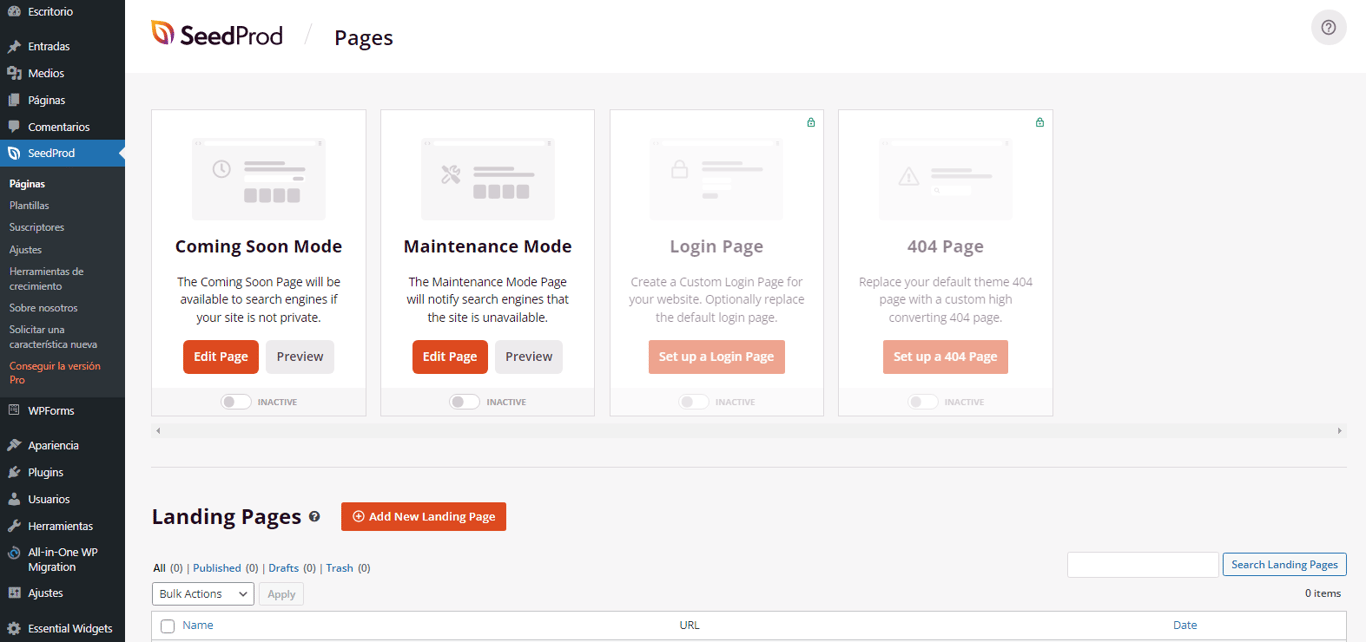Toggle Login Page active switch
1366x642 pixels.
click(x=694, y=402)
